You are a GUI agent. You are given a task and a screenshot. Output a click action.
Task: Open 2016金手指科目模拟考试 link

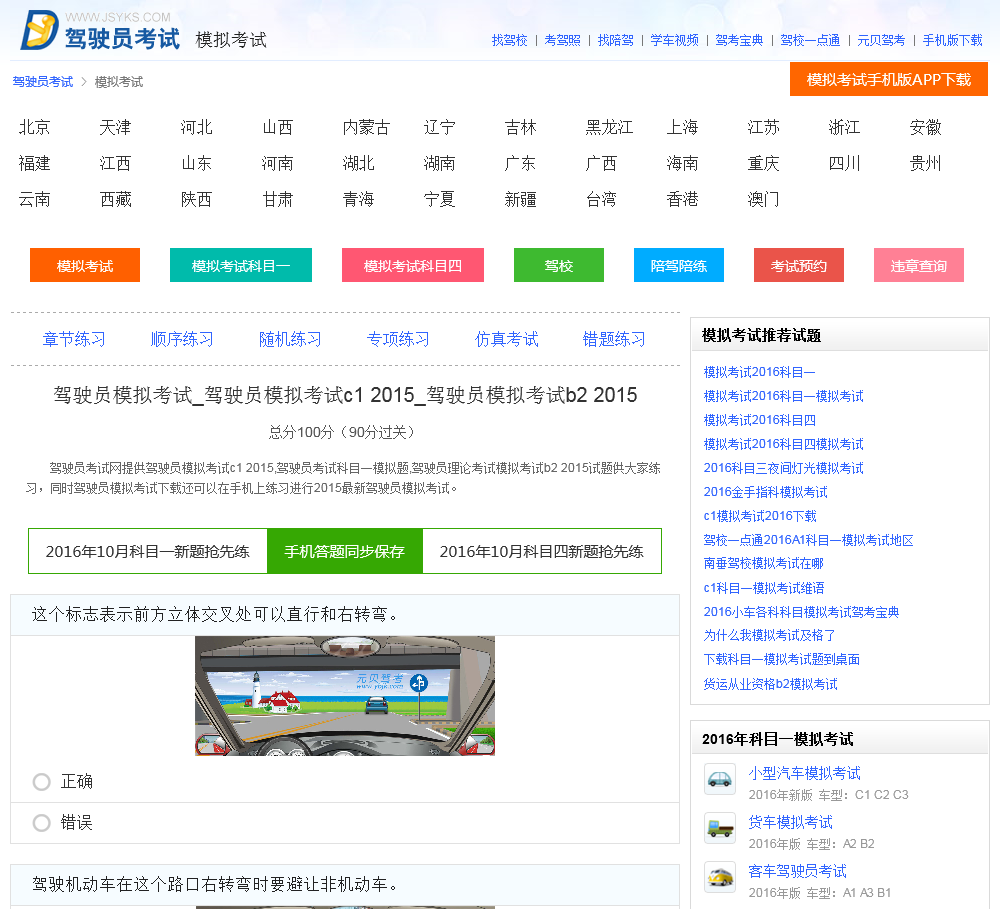pos(765,492)
